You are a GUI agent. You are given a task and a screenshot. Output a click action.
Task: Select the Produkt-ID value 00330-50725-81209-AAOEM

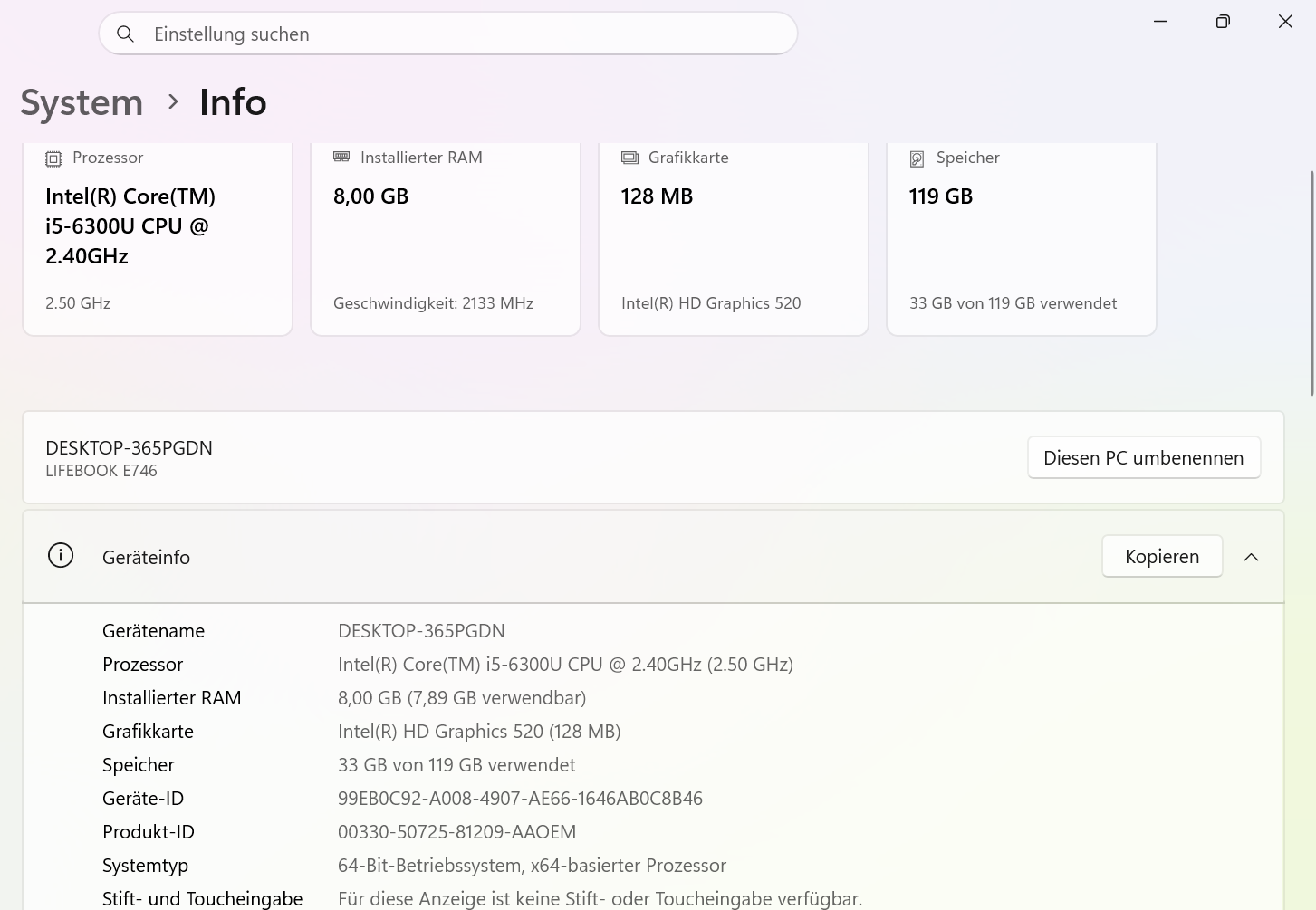click(456, 832)
